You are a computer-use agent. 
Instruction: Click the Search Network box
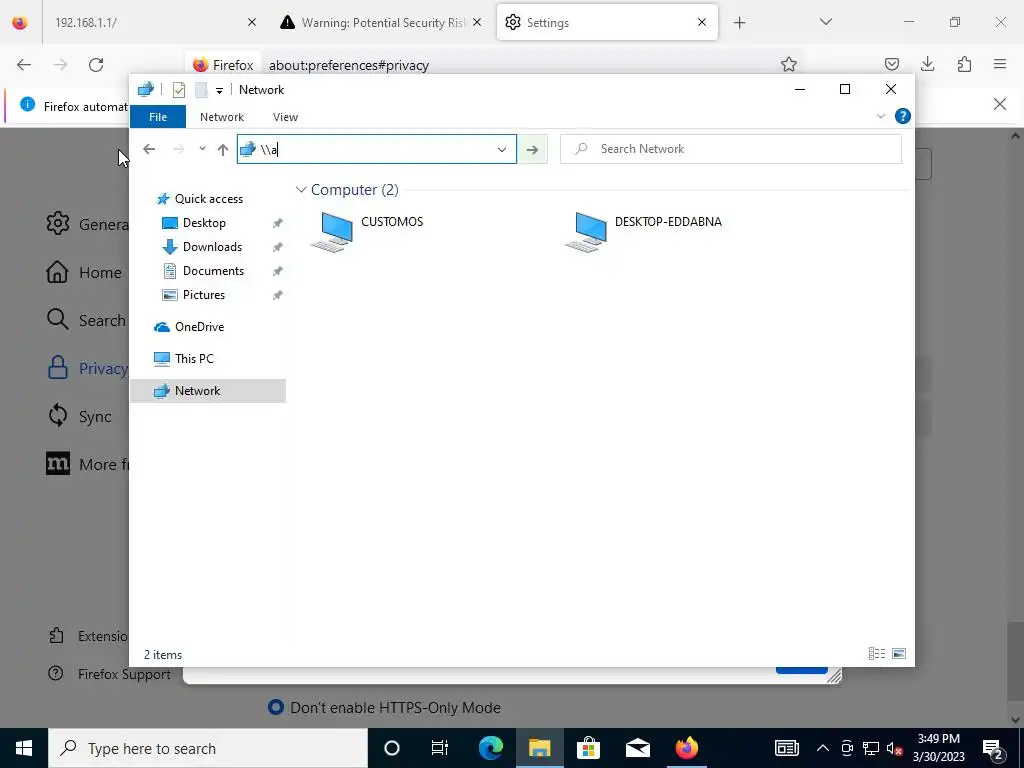tap(731, 150)
